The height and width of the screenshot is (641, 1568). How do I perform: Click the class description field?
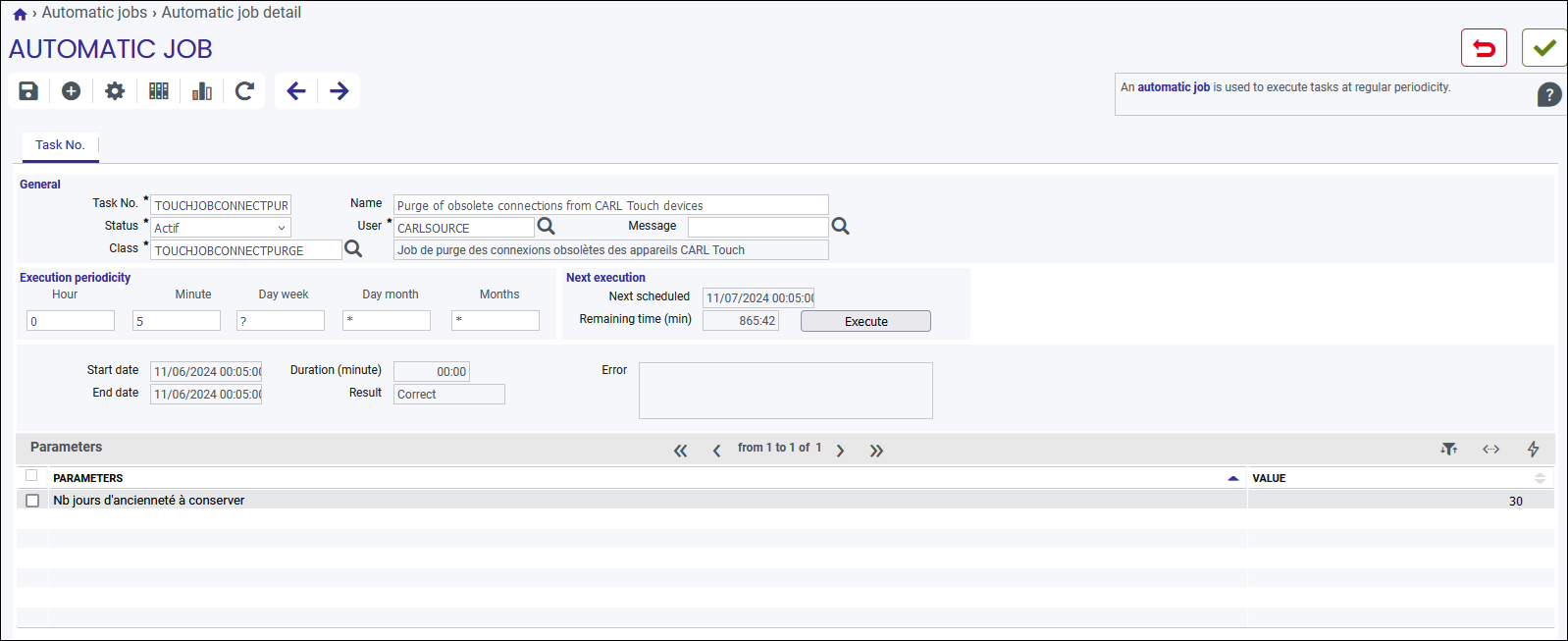pyautogui.click(x=611, y=250)
